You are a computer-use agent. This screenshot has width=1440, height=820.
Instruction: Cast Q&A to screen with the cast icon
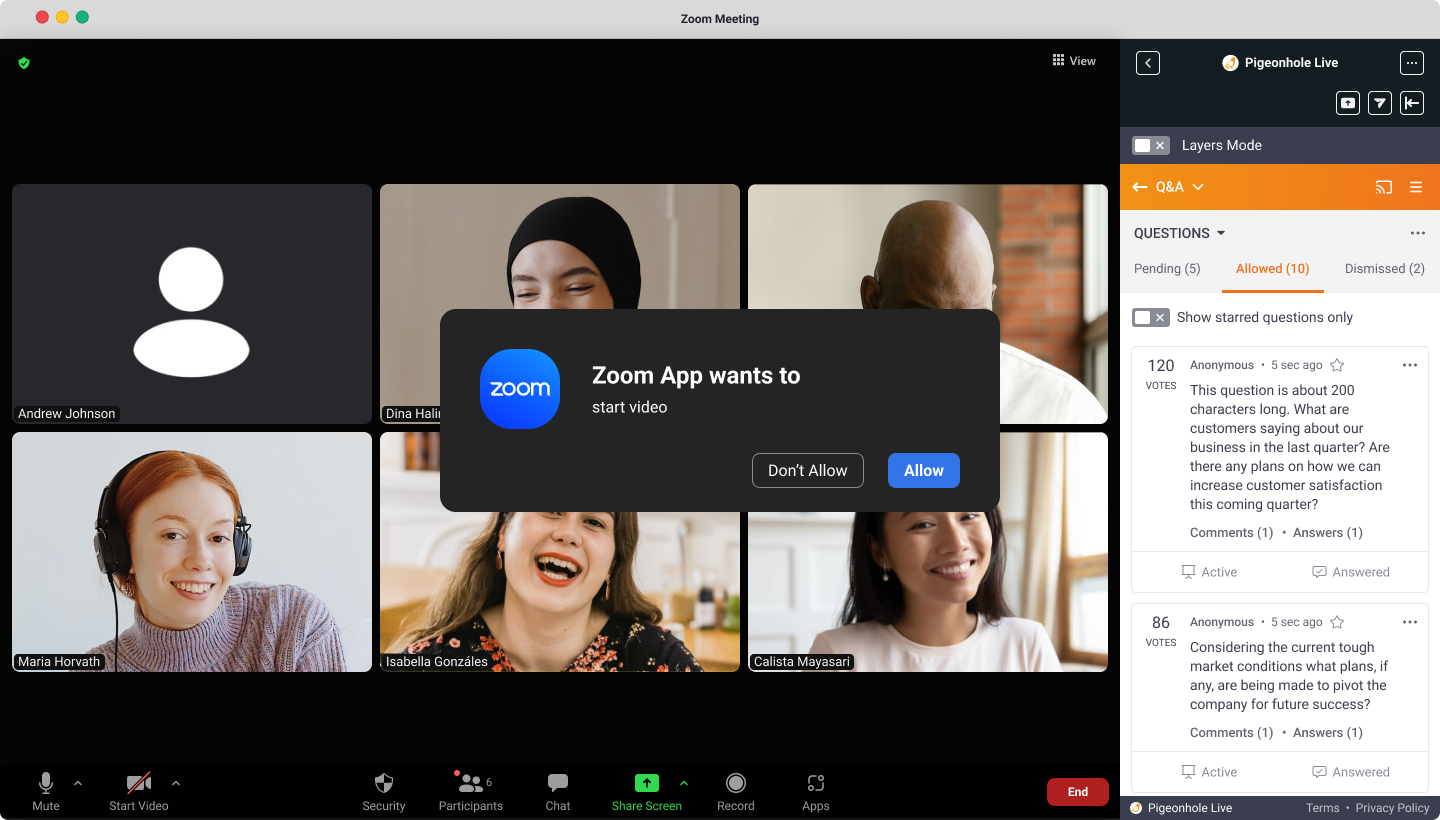click(x=1383, y=187)
